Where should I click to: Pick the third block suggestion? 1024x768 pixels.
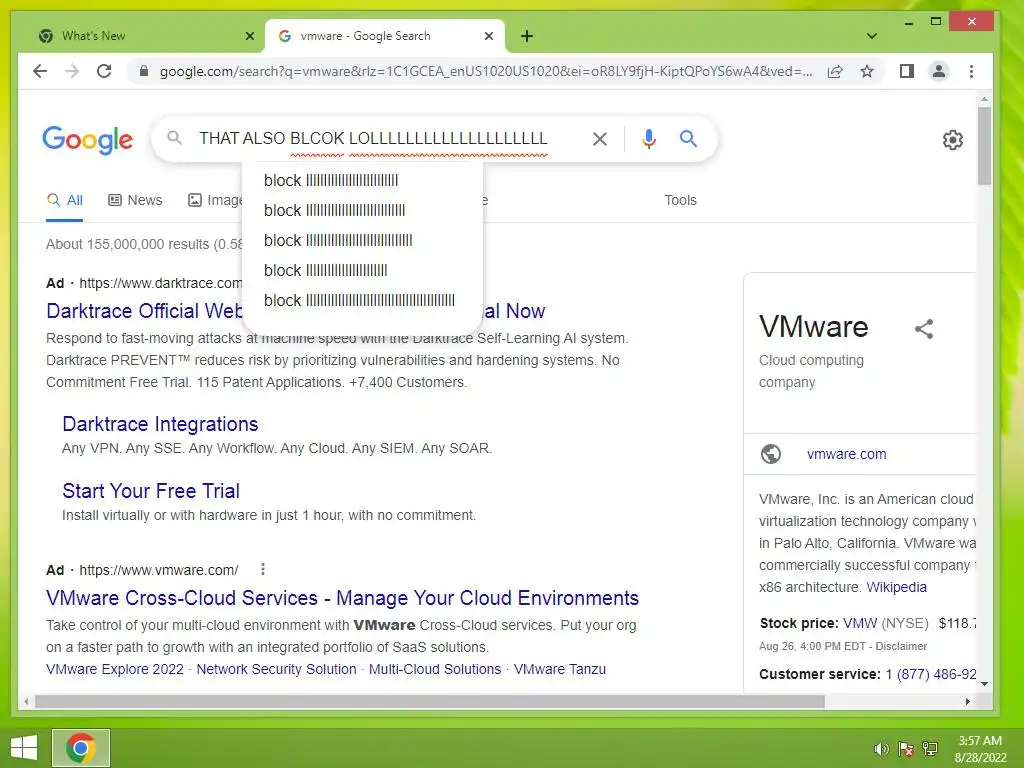click(362, 240)
